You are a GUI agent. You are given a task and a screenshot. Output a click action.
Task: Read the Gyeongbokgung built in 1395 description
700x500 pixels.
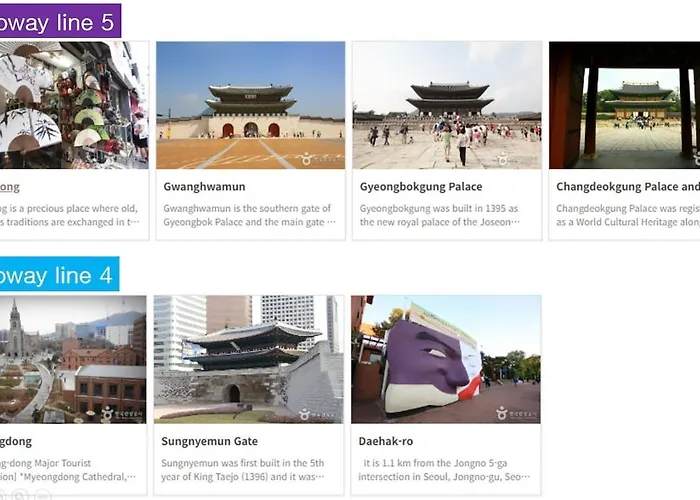[440, 215]
